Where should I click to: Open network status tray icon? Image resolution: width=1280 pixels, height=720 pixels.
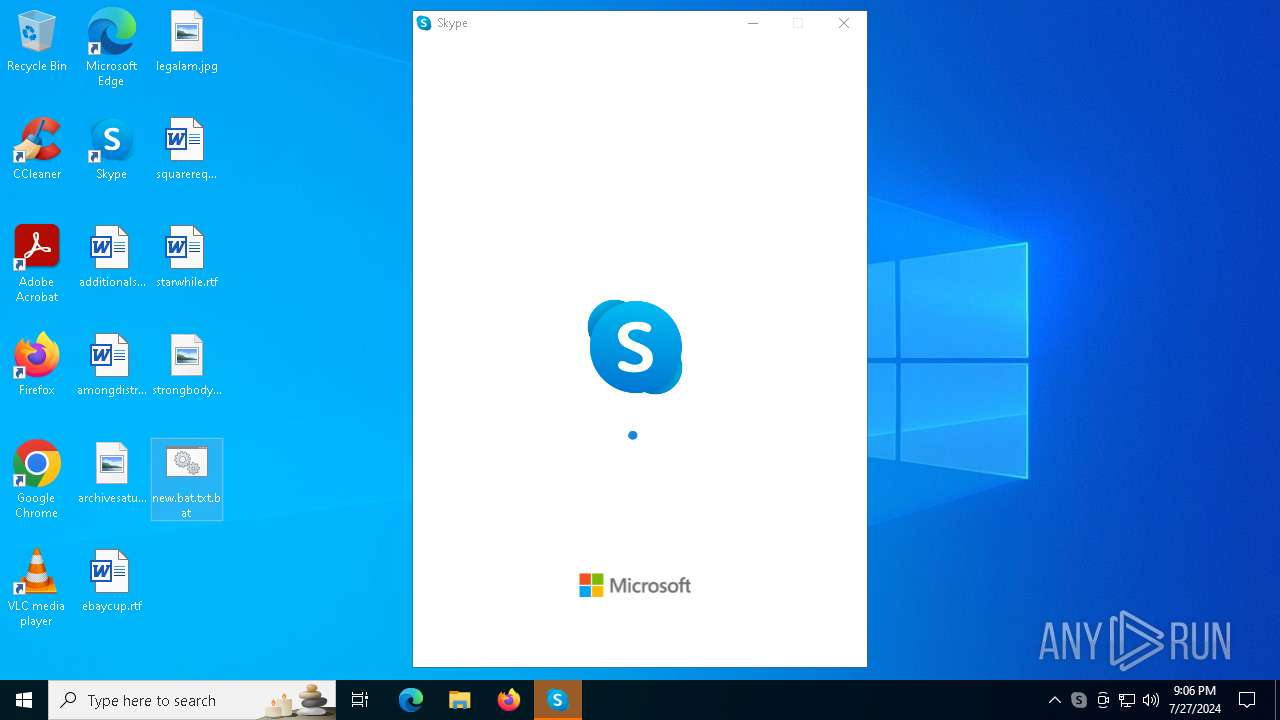point(1127,700)
